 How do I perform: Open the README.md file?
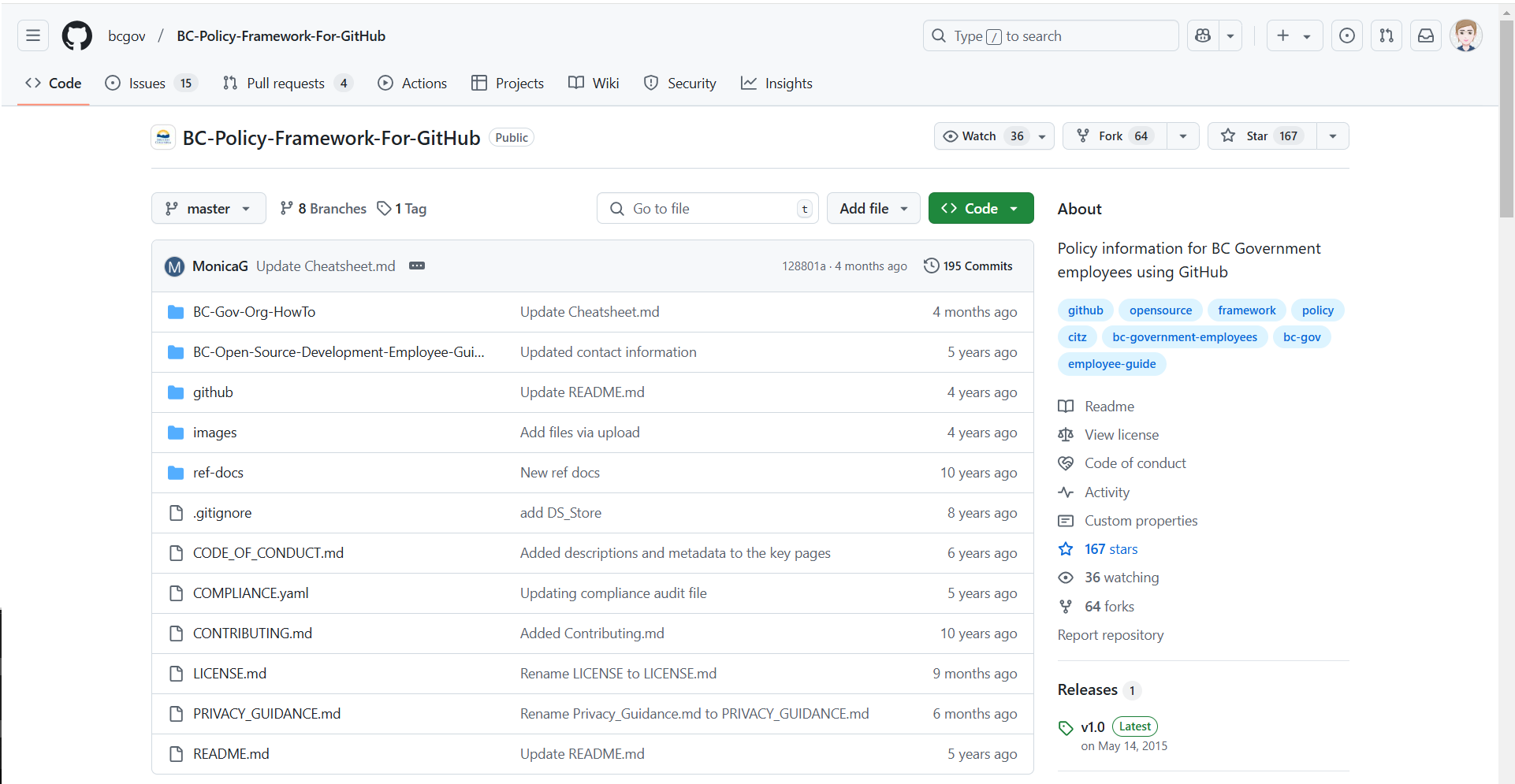pyautogui.click(x=231, y=754)
